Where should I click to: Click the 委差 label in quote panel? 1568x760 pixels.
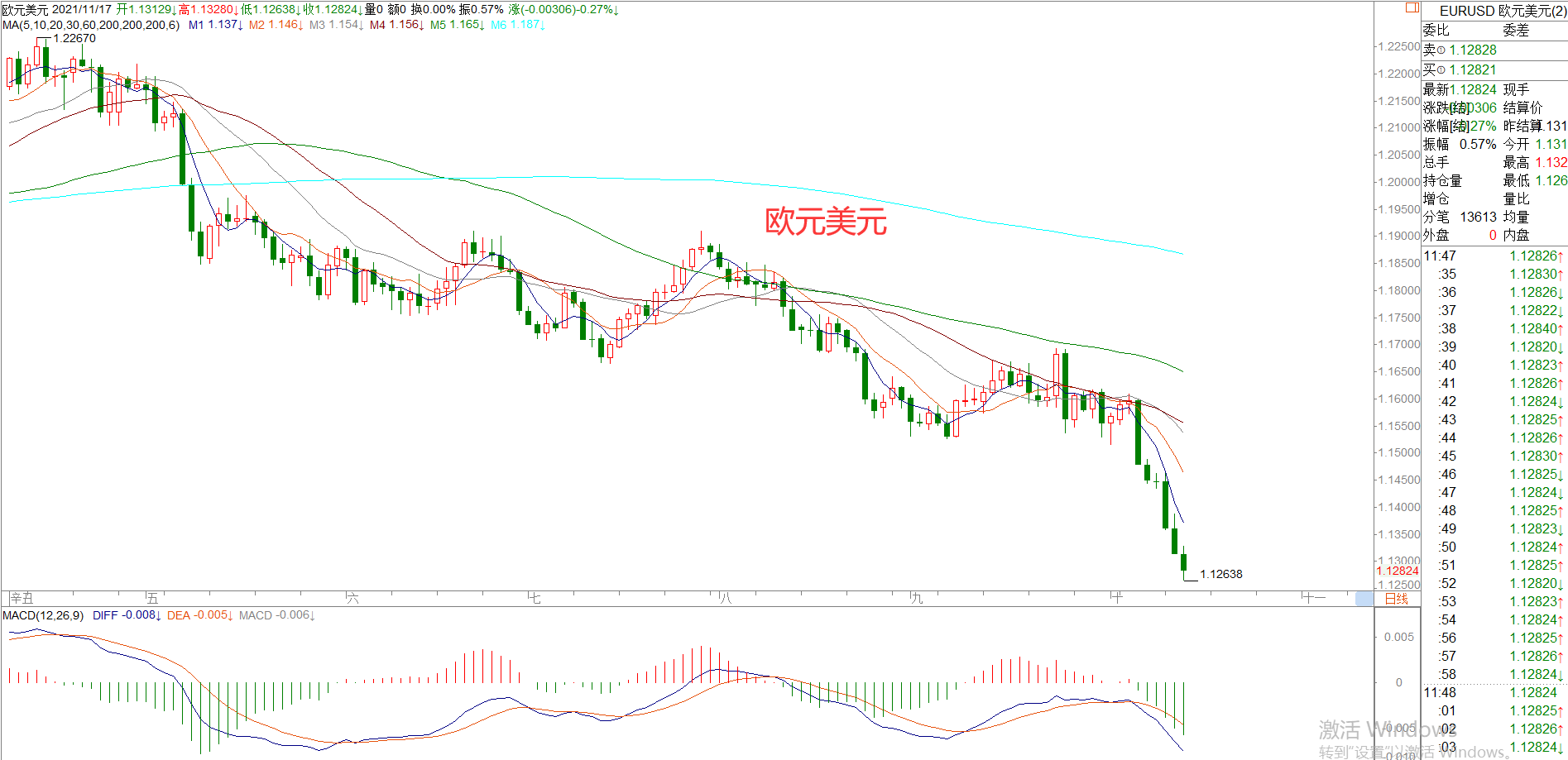1516,31
